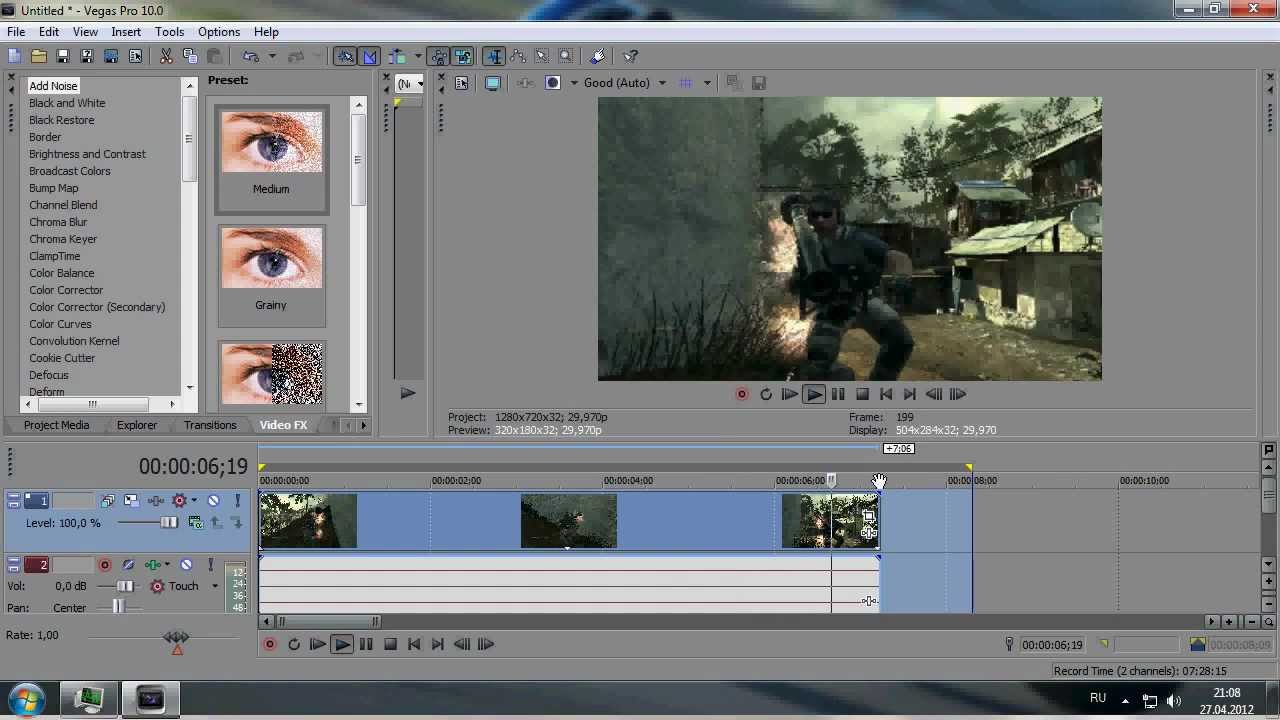Select the Normal Edit tool
The image size is (1280, 720).
(494, 57)
